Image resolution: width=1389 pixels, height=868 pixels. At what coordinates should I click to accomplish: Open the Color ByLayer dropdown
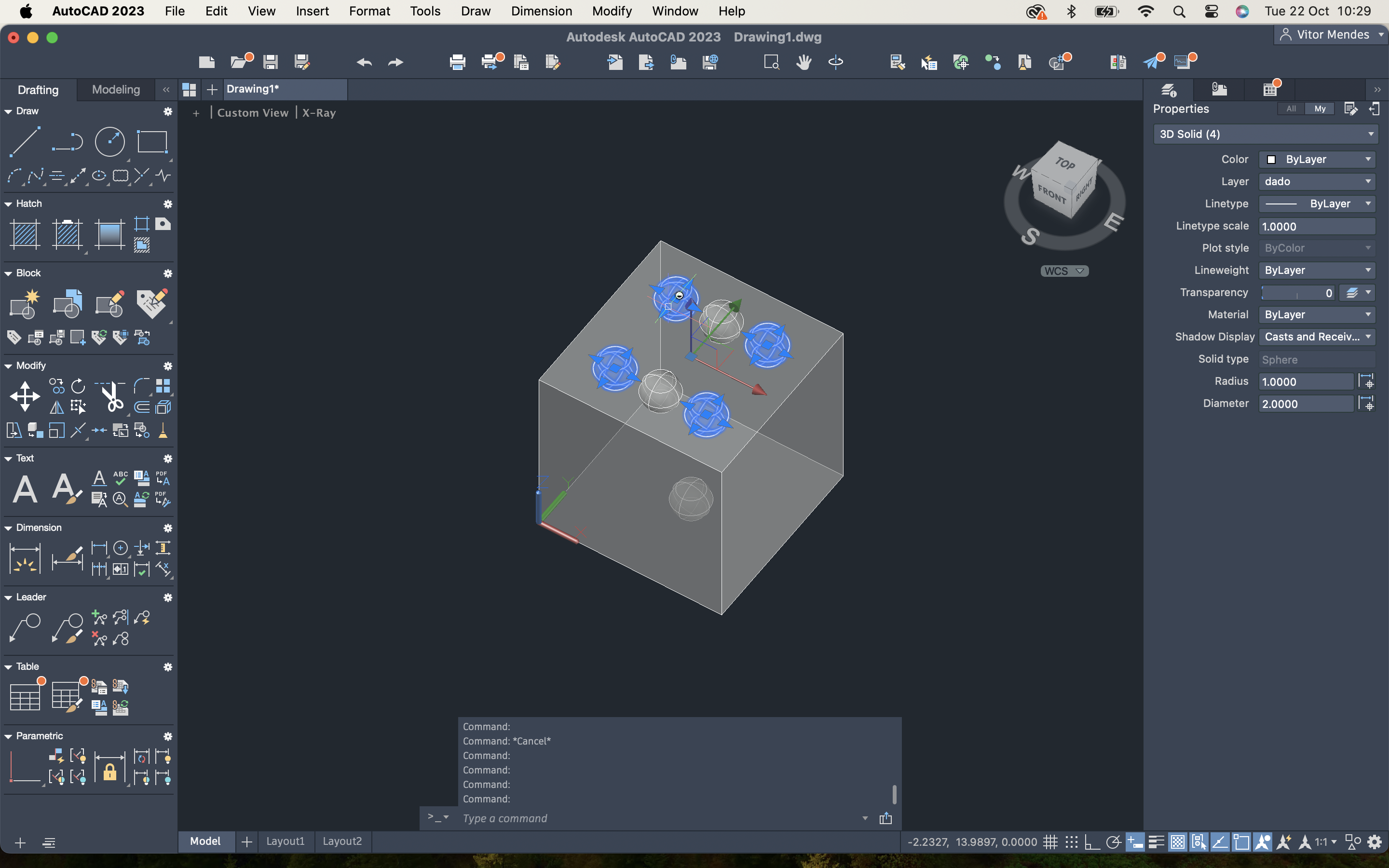pyautogui.click(x=1317, y=159)
